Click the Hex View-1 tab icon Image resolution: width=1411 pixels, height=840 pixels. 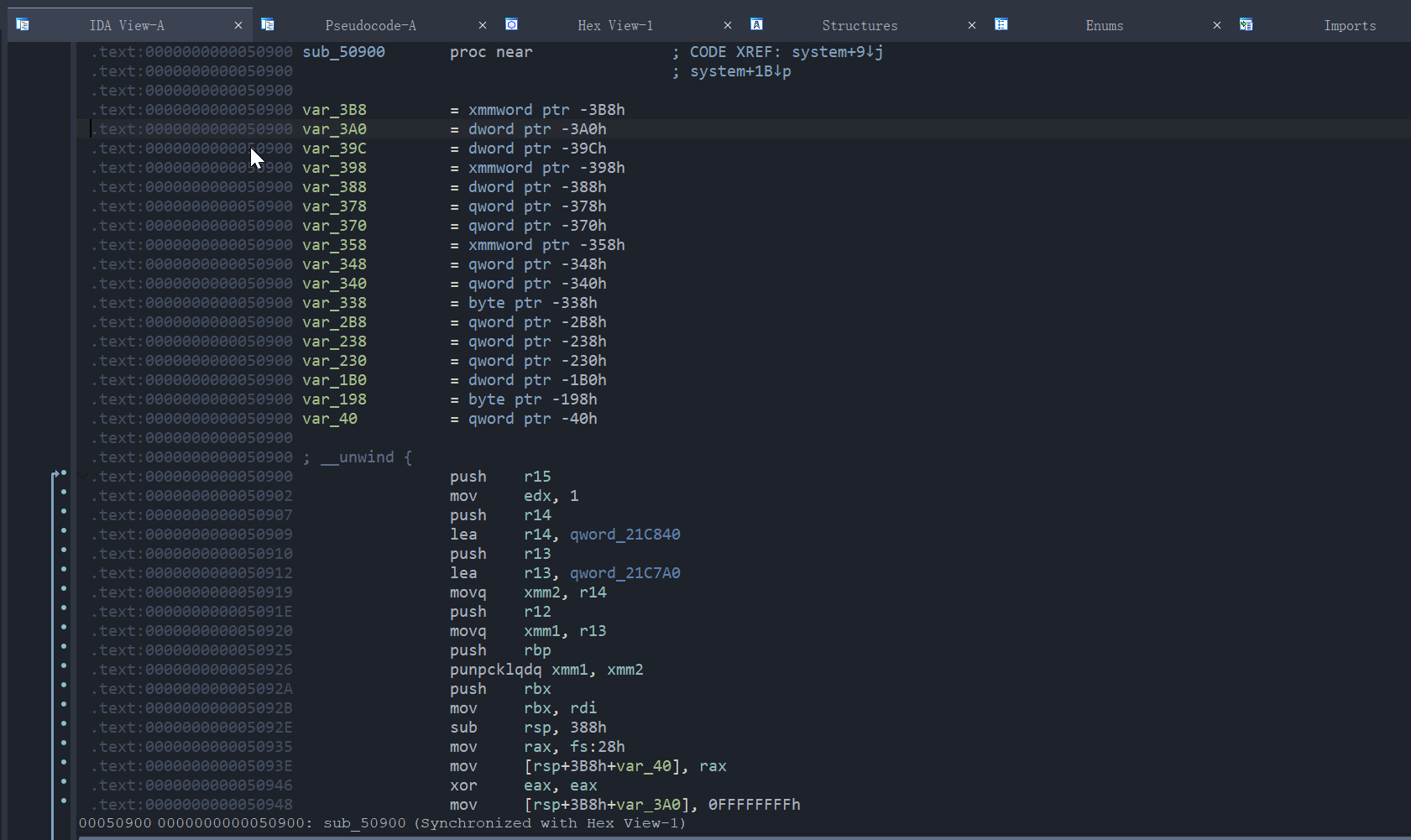(511, 24)
